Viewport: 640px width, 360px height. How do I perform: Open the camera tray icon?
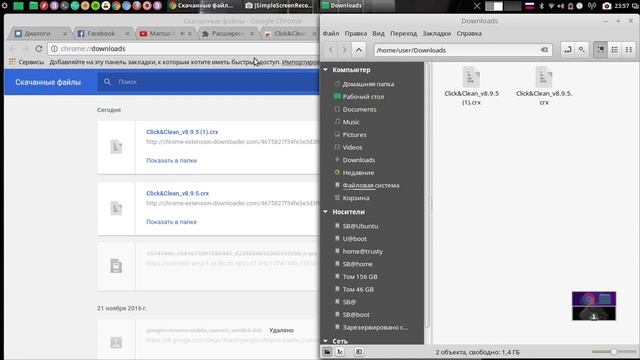point(607,6)
